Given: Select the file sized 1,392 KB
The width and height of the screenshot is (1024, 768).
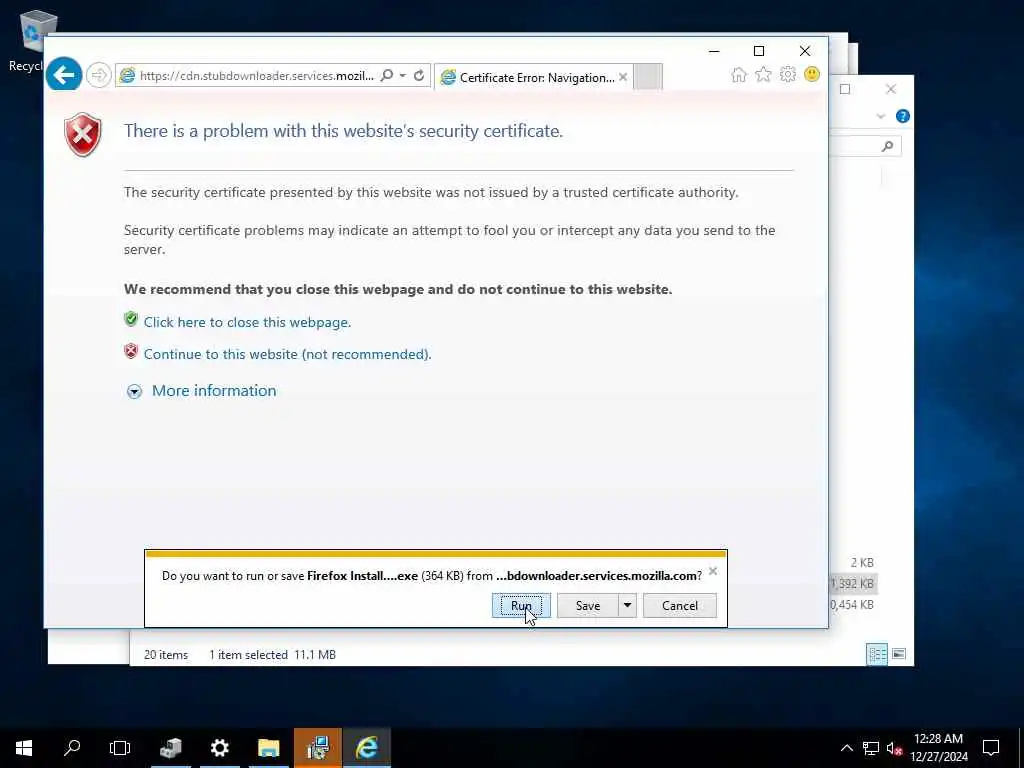Looking at the screenshot, I should 853,584.
